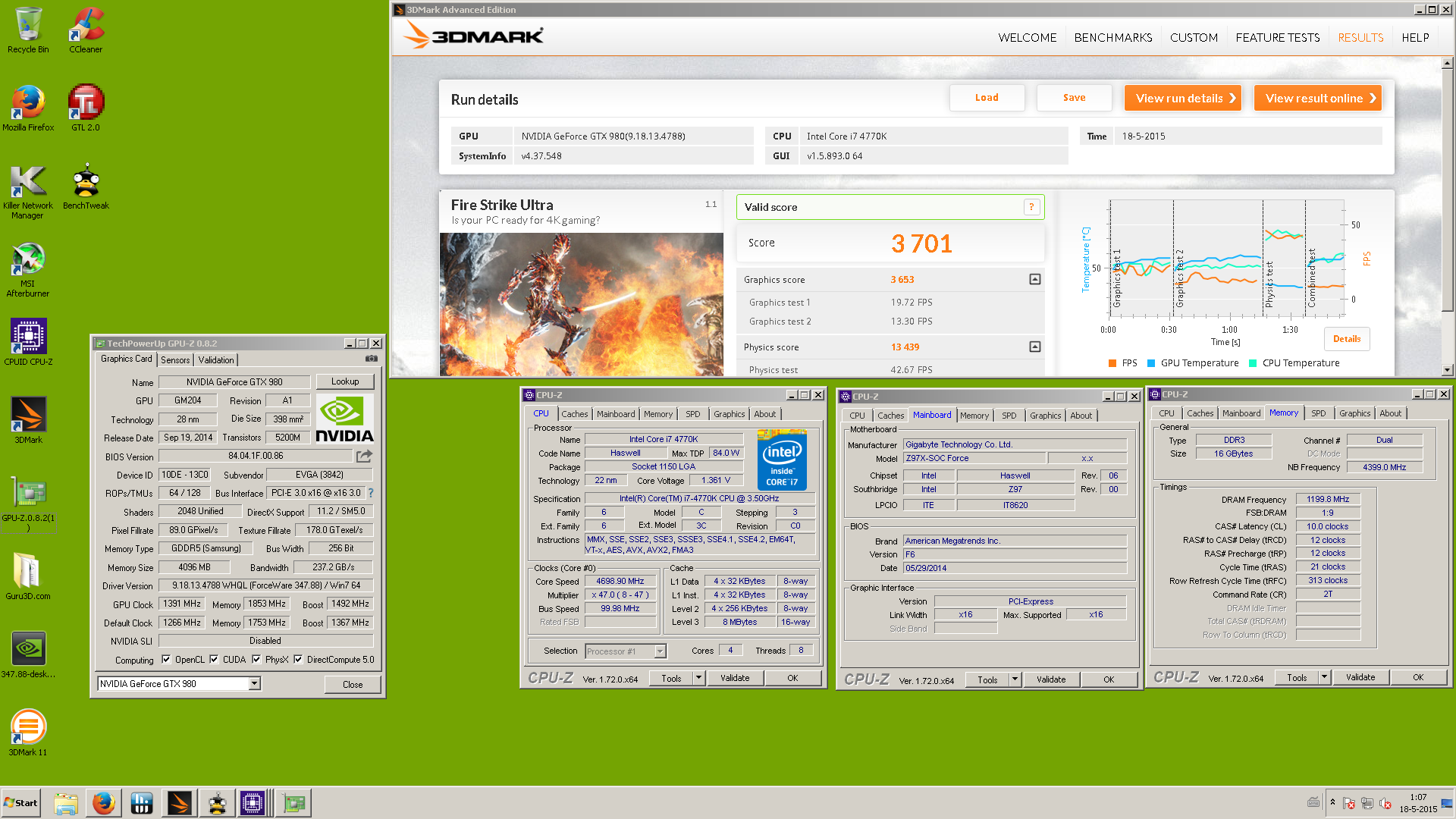This screenshot has height=819, width=1456.
Task: Toggle the PhysX checkbox in GPU-Z
Action: 256,659
